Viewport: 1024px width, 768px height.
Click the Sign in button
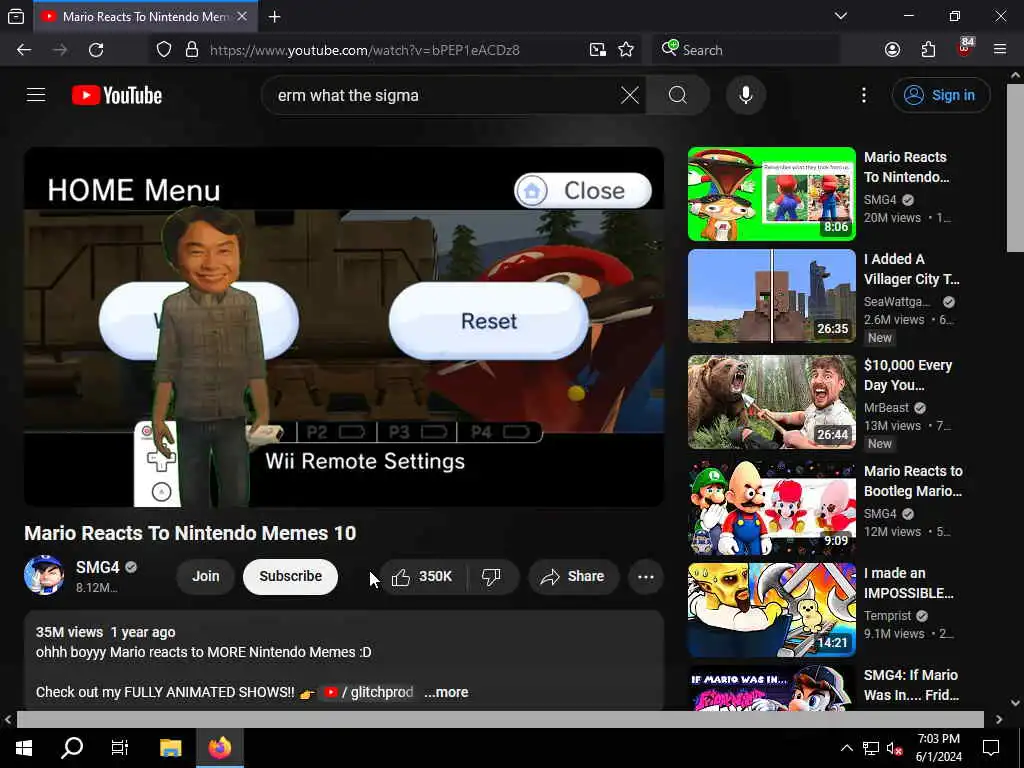pos(940,95)
